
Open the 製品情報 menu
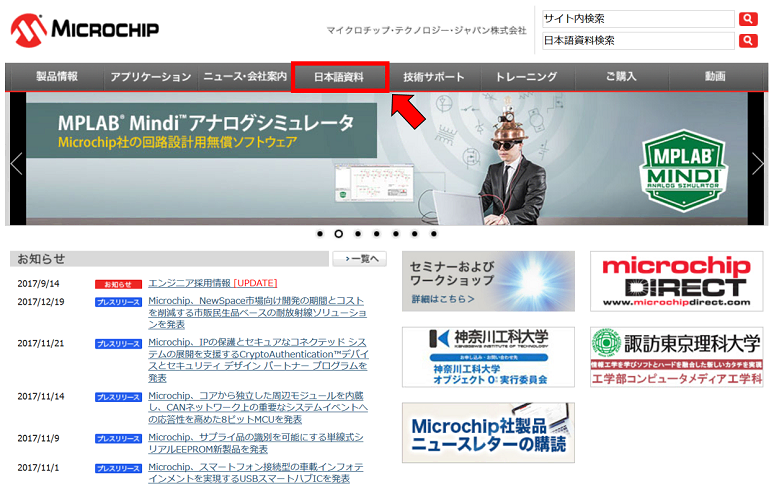pos(57,76)
